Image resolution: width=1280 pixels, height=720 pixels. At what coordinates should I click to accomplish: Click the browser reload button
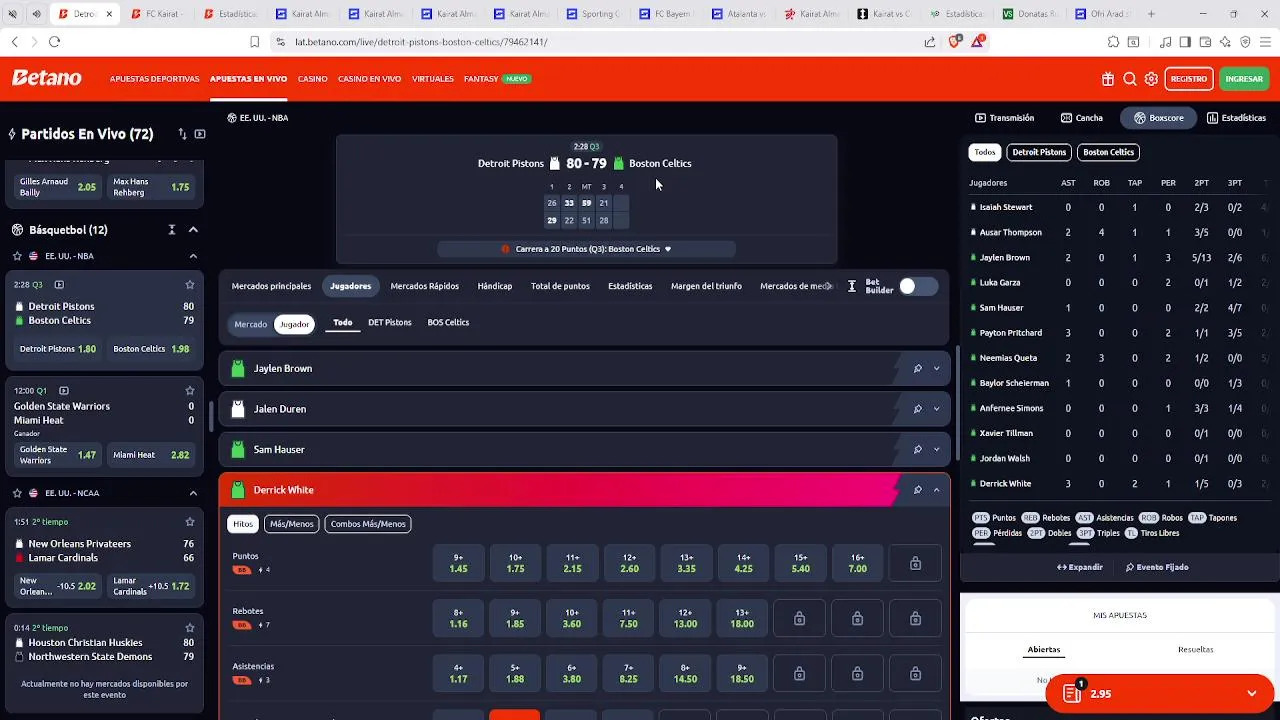(54, 42)
